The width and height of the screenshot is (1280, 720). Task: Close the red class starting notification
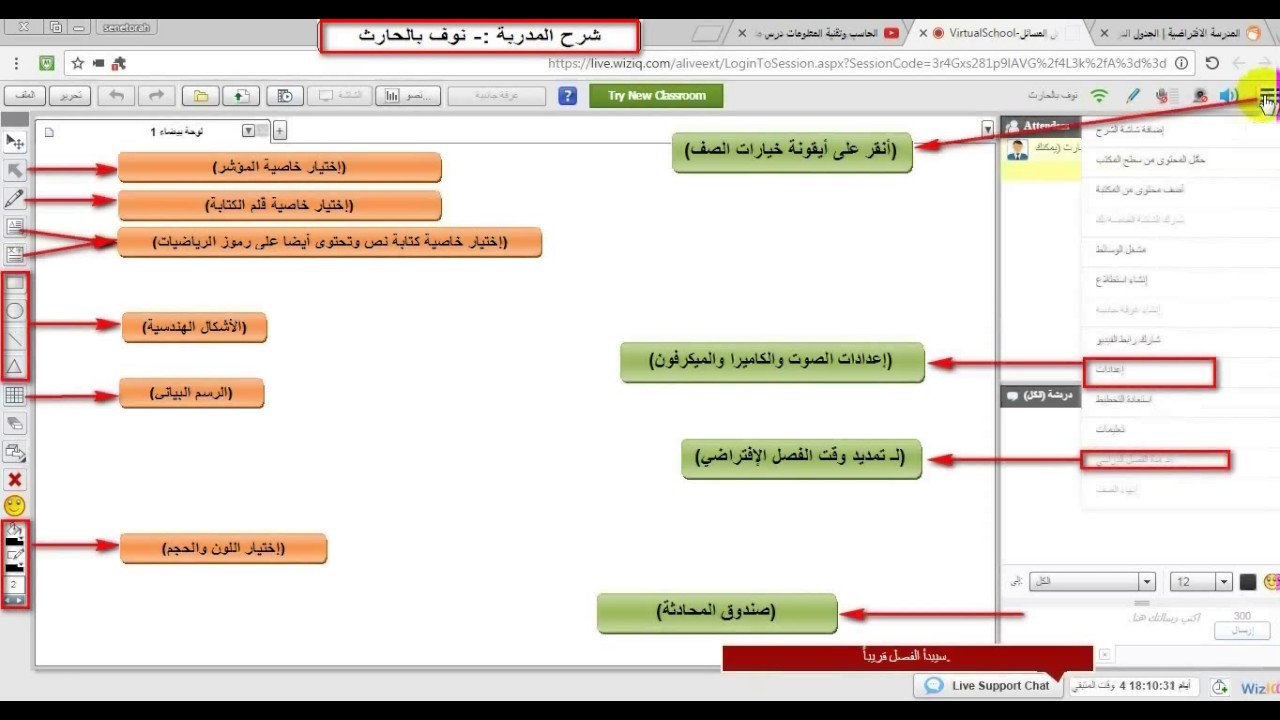pos(1104,655)
